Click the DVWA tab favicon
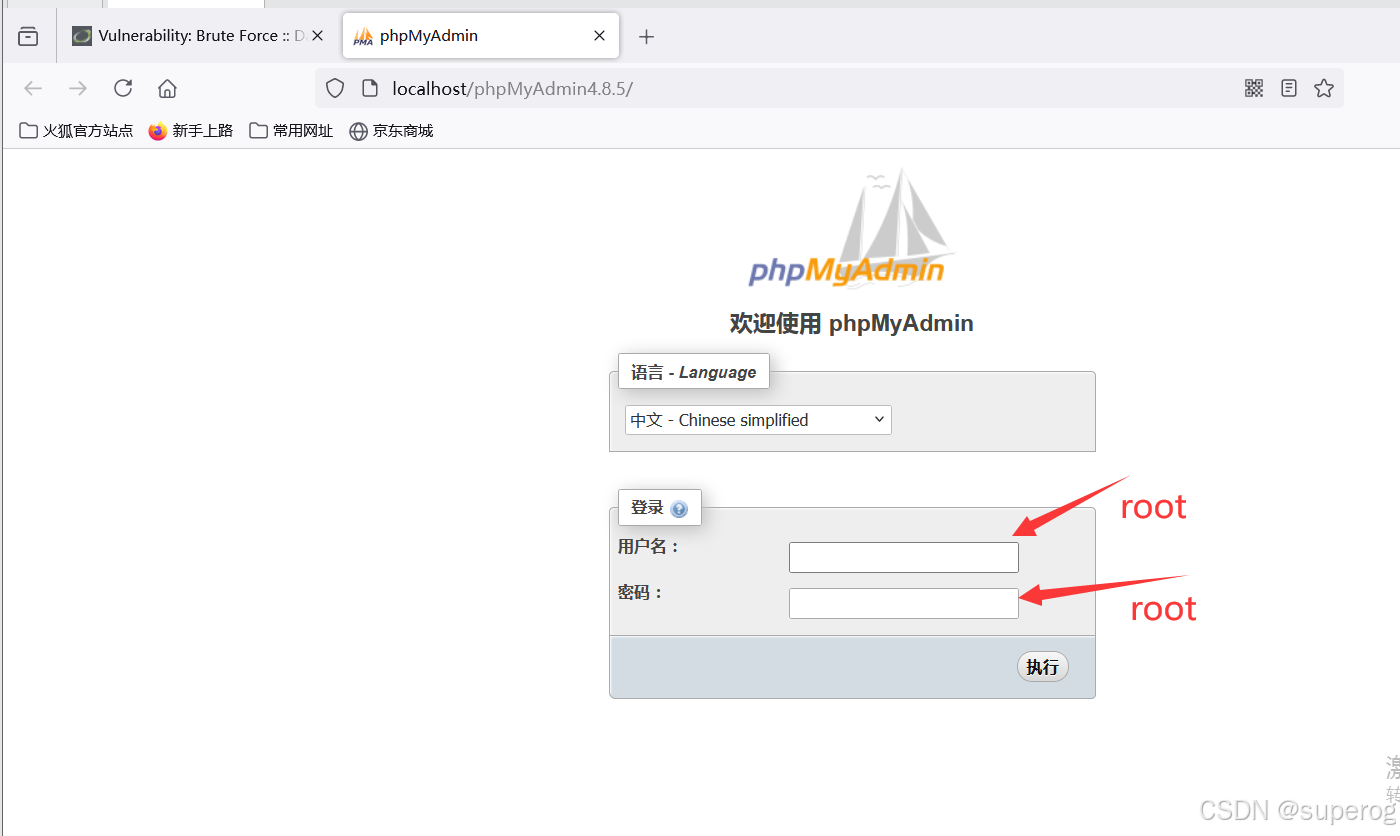Viewport: 1400px width, 836px height. [82, 36]
